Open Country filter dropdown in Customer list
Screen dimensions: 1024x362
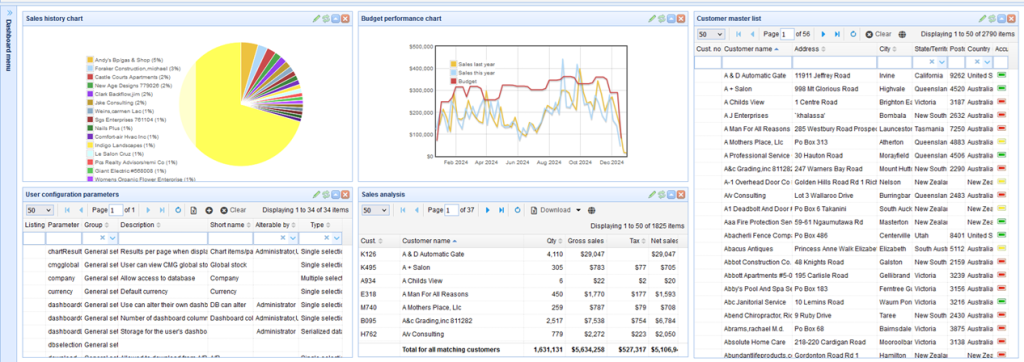[987, 62]
